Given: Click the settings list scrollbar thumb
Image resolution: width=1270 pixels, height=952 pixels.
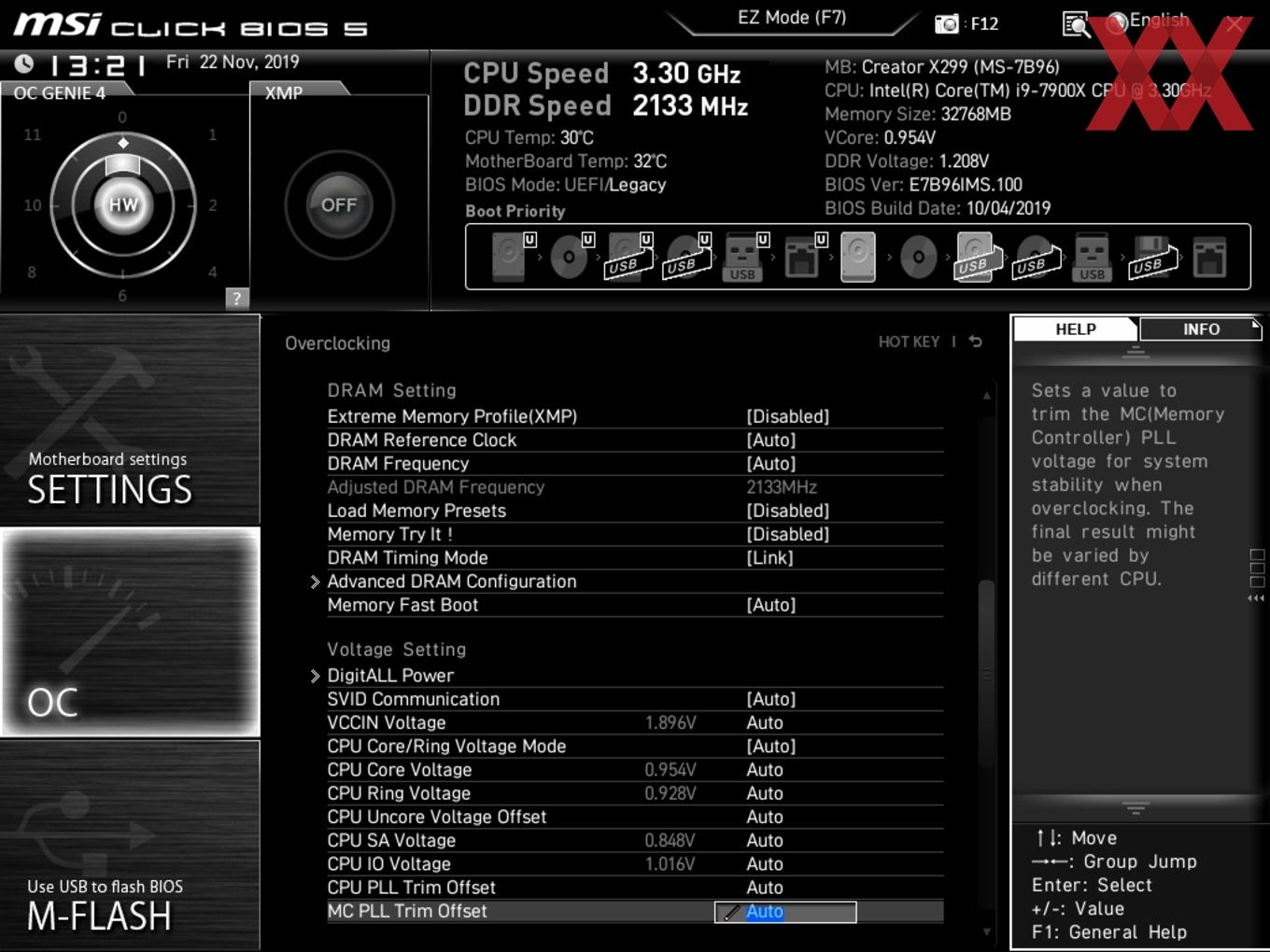Looking at the screenshot, I should [x=986, y=674].
